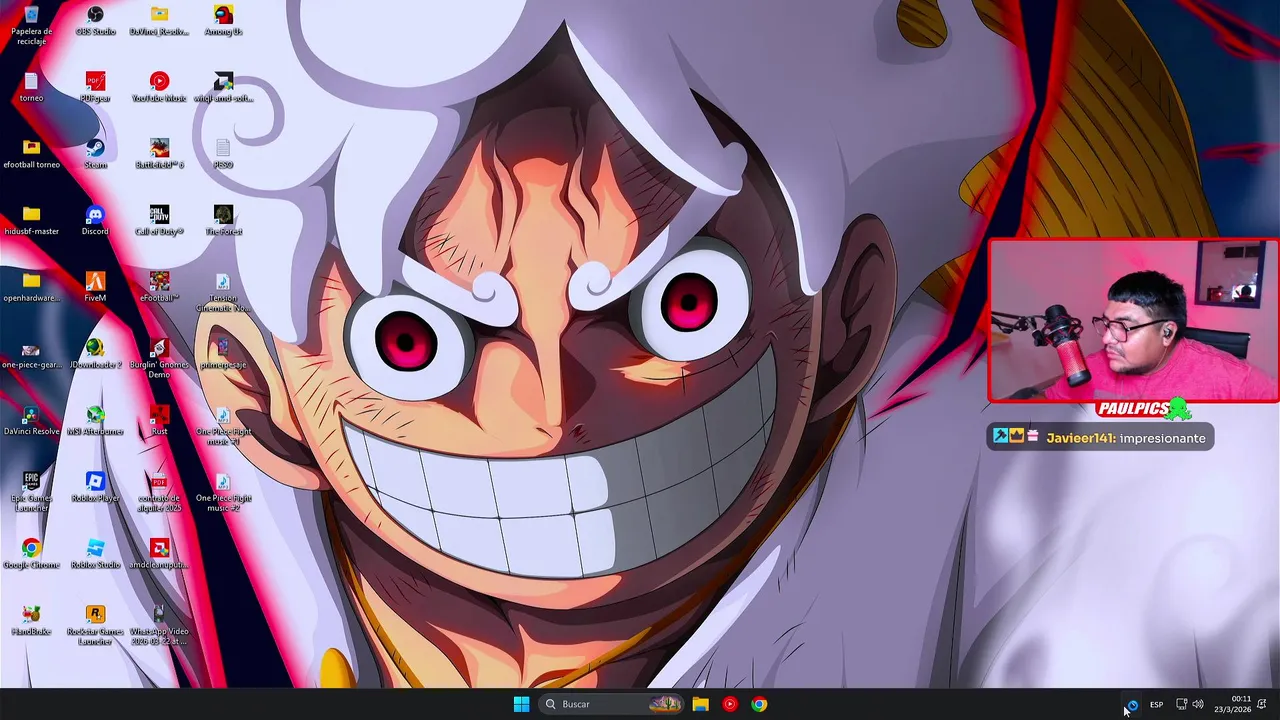
Task: Select the contrato de alquiler 2025 PDF
Action: pyautogui.click(x=159, y=492)
